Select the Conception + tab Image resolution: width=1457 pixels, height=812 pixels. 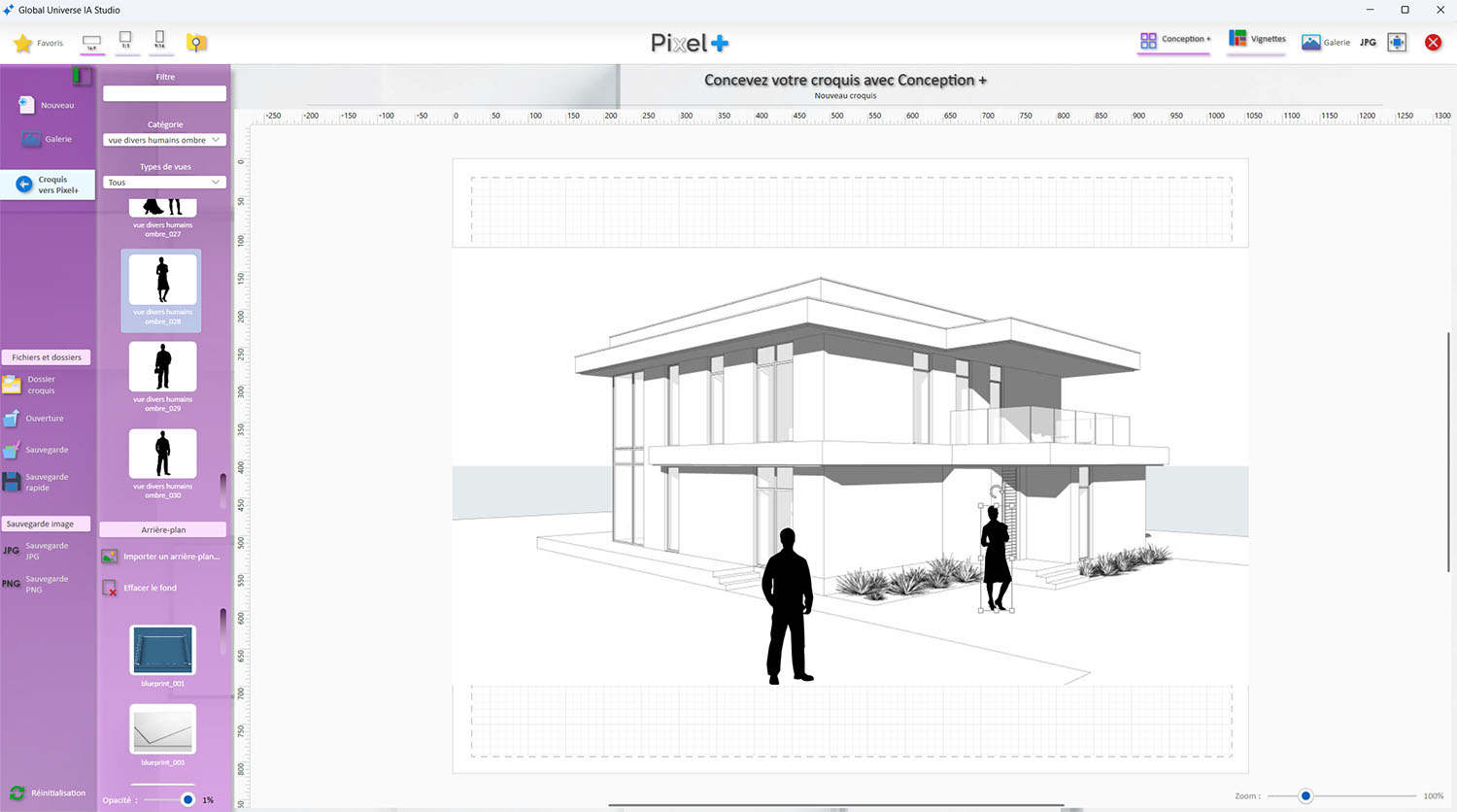[1174, 40]
